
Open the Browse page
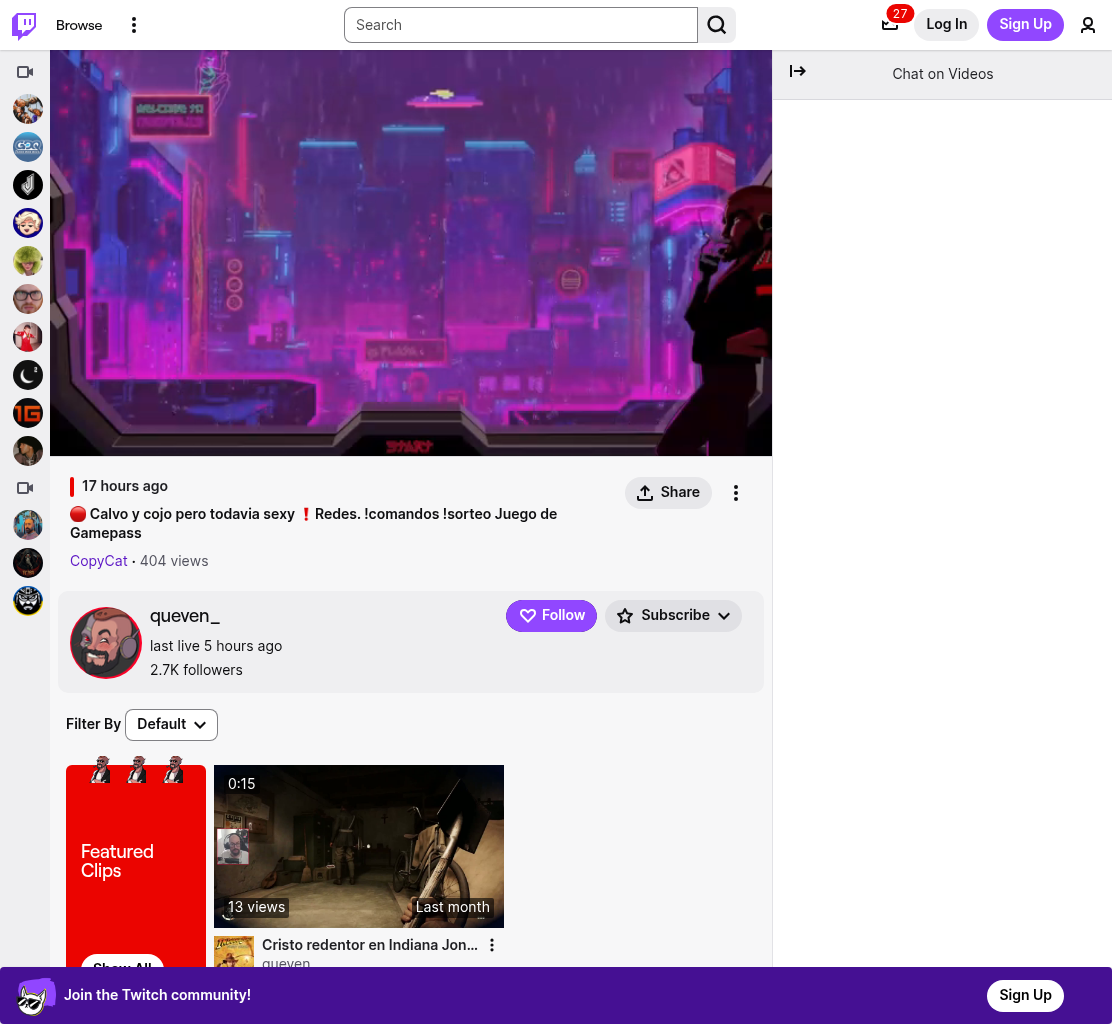click(79, 25)
